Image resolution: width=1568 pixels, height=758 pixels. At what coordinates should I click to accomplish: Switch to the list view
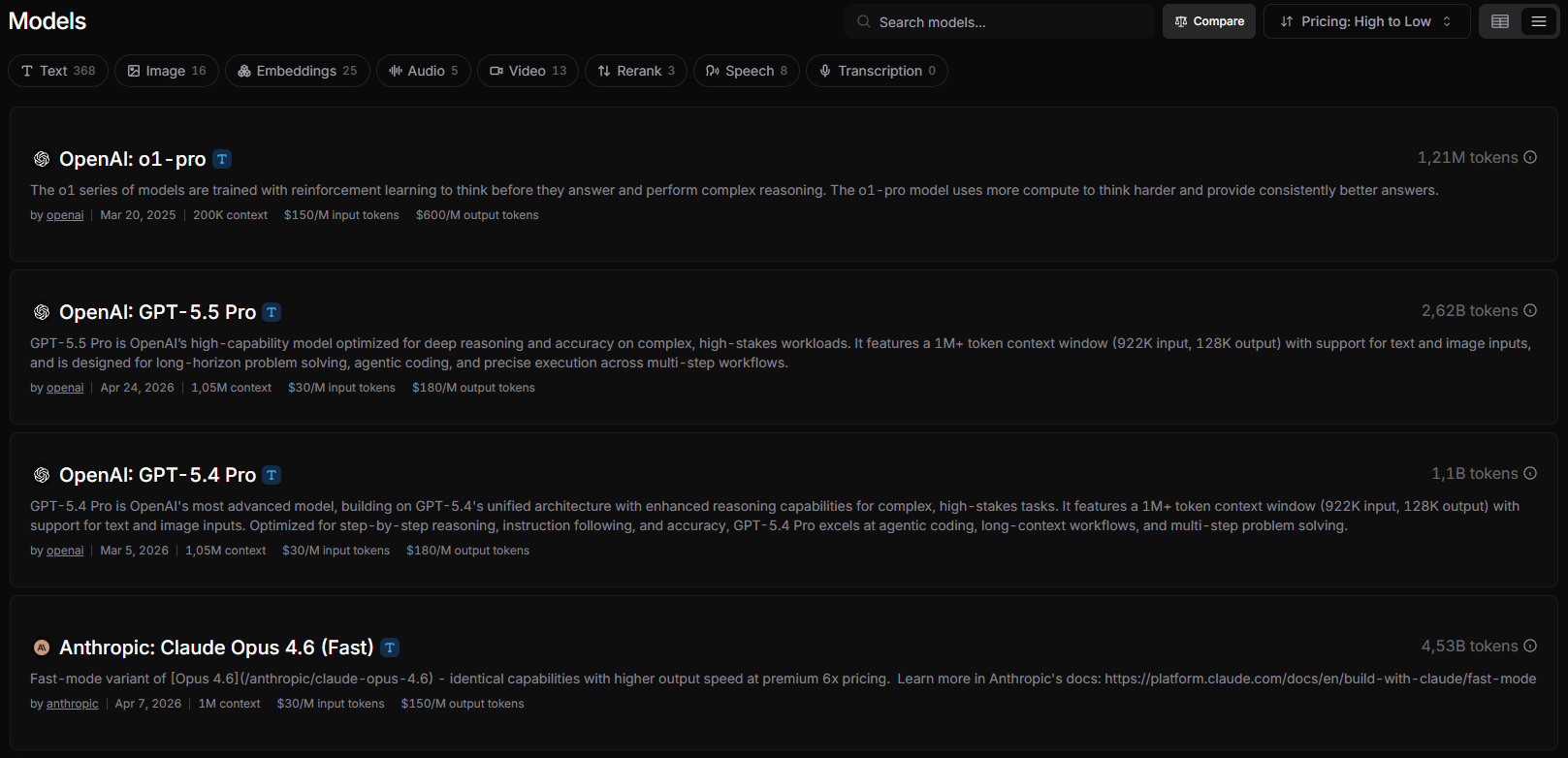(x=1539, y=21)
